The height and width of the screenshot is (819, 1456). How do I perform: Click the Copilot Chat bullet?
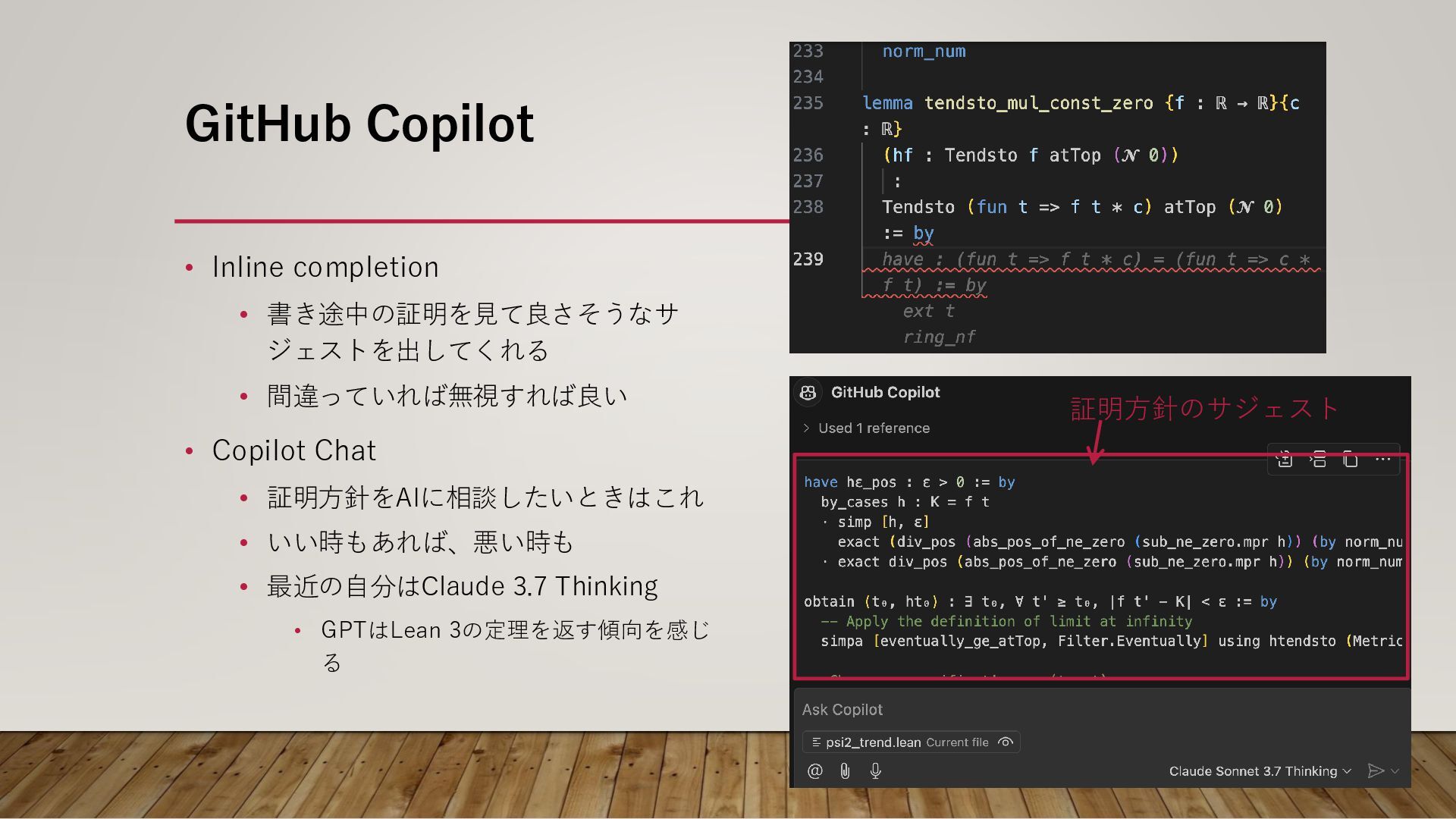(293, 450)
